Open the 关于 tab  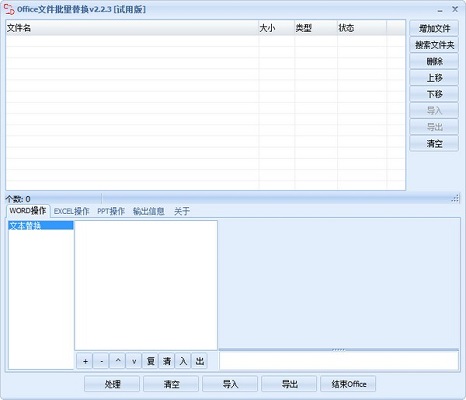coord(182,211)
